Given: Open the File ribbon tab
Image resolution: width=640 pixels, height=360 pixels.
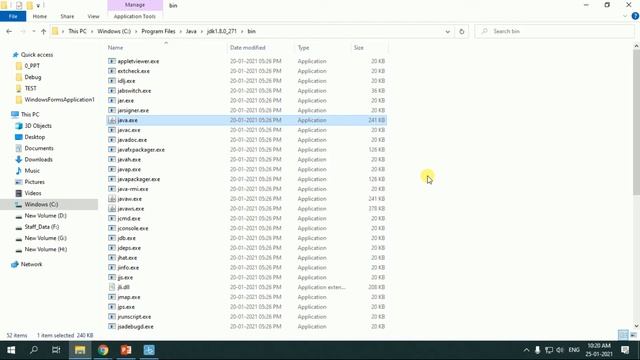Looking at the screenshot, I should [x=13, y=16].
